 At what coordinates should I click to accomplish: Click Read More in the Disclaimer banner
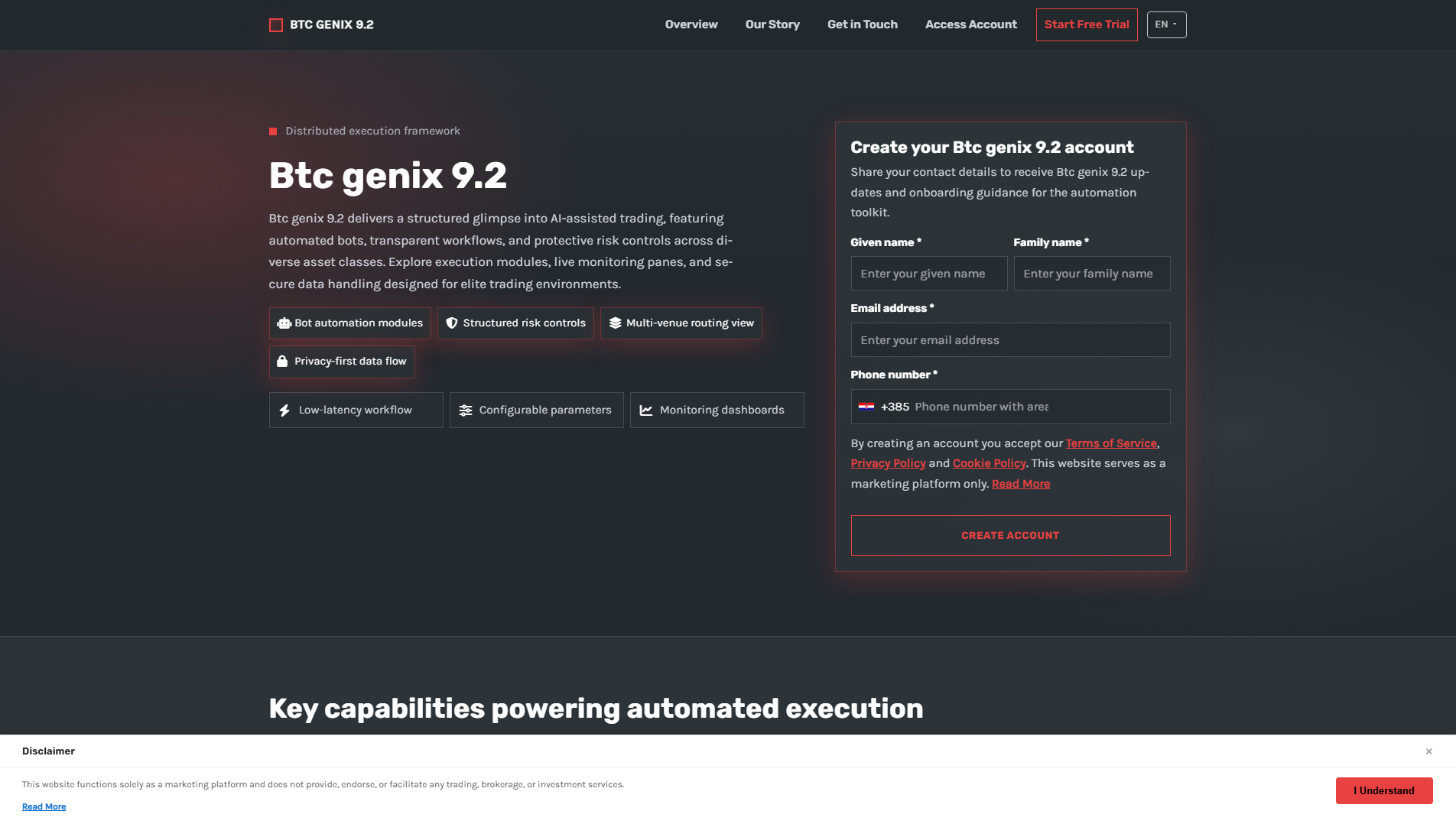pos(44,806)
